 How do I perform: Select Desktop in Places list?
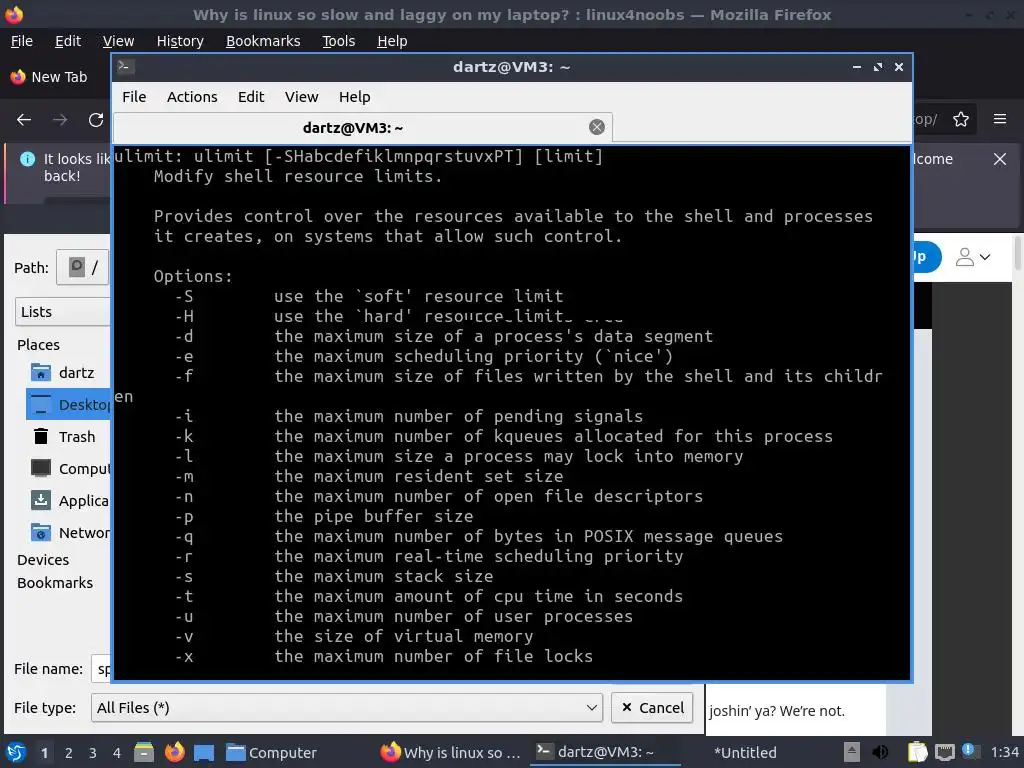click(69, 405)
